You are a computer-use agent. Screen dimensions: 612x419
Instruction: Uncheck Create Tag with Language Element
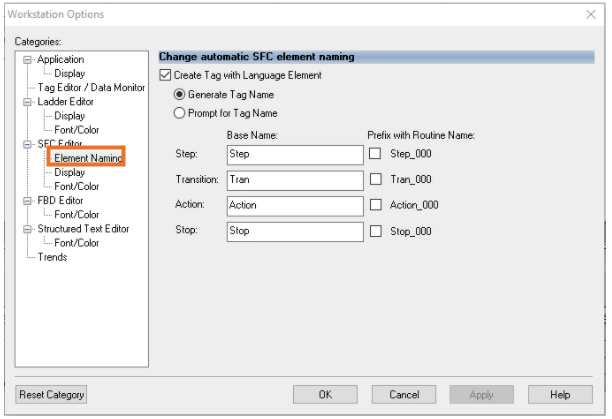coord(166,75)
